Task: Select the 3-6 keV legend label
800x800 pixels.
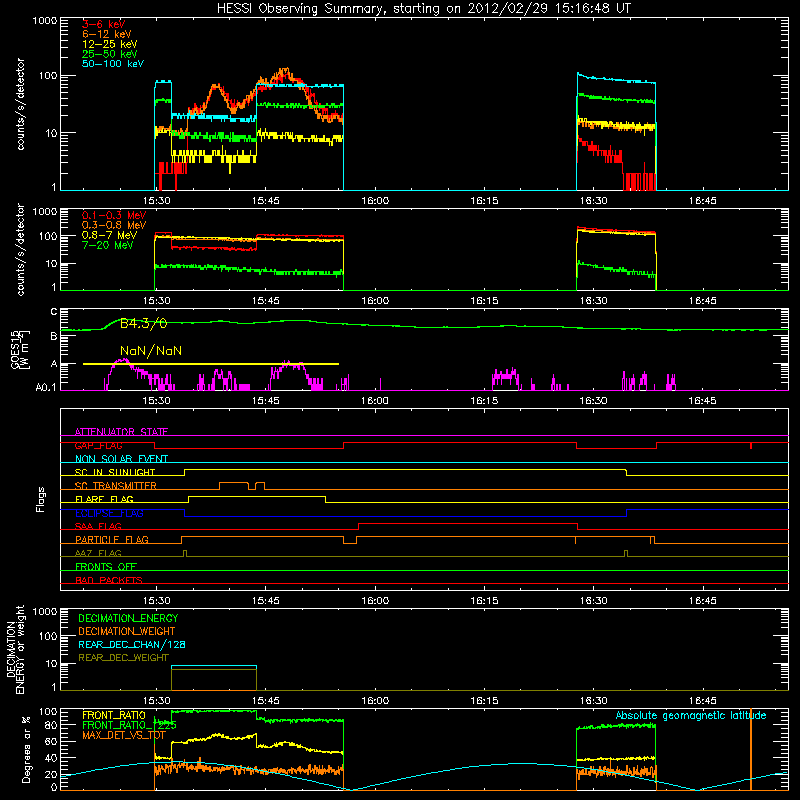Action: [x=103, y=24]
